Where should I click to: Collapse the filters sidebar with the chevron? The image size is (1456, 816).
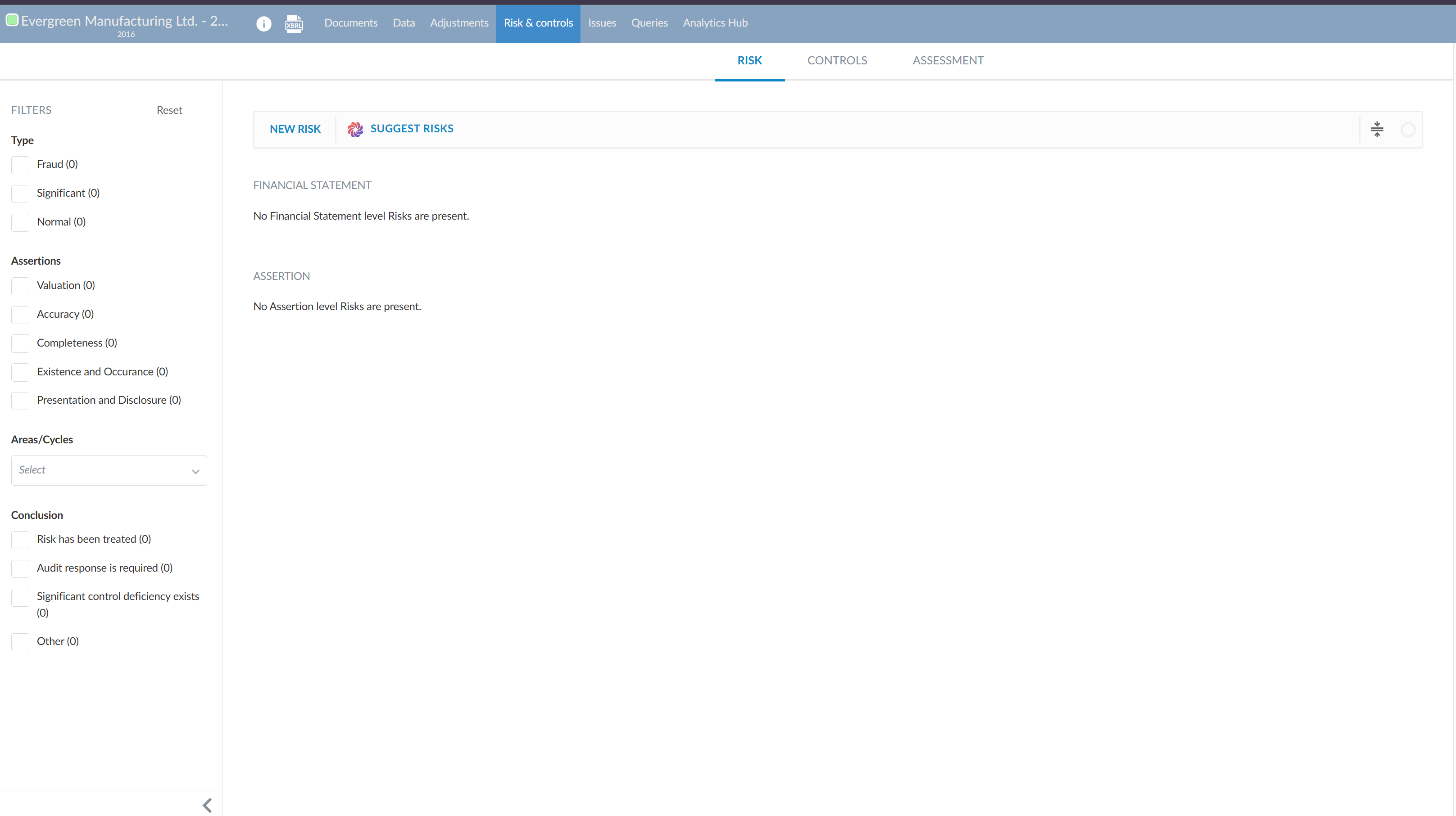click(208, 805)
